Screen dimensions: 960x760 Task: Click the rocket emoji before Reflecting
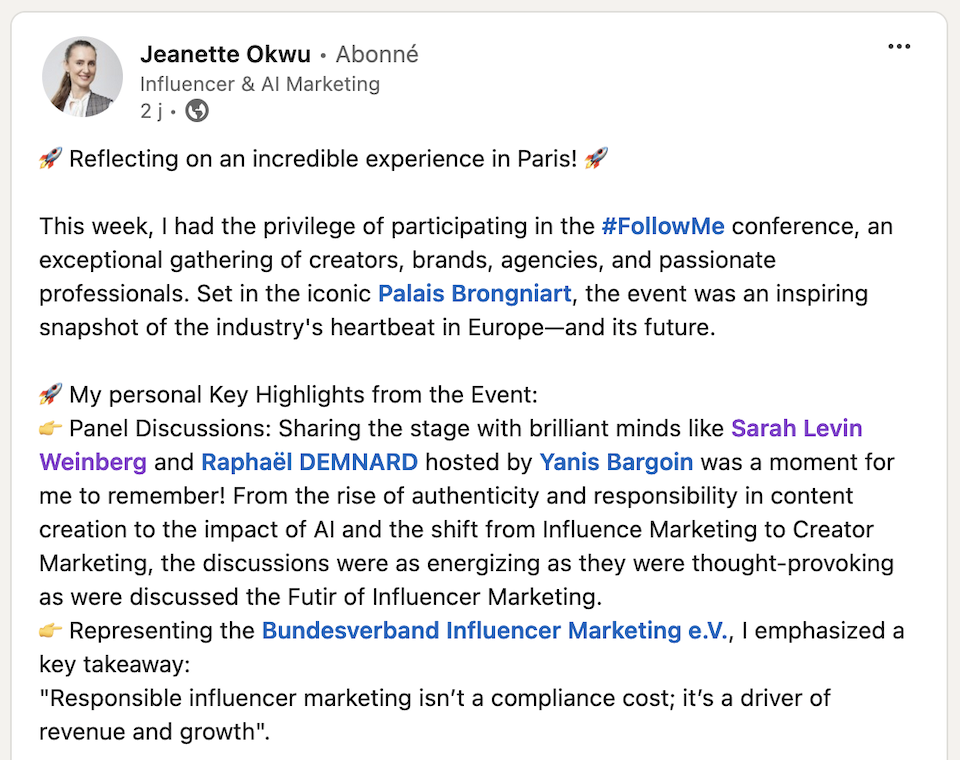51,159
